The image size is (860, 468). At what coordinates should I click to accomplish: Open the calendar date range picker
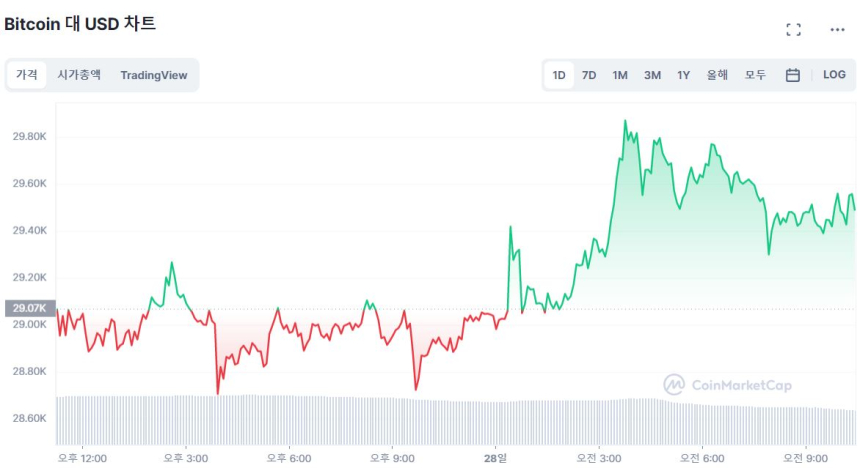click(x=792, y=75)
